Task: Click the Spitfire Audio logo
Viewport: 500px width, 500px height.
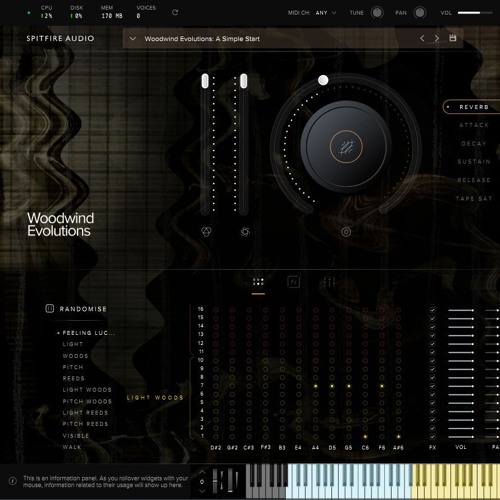Action: [60, 39]
